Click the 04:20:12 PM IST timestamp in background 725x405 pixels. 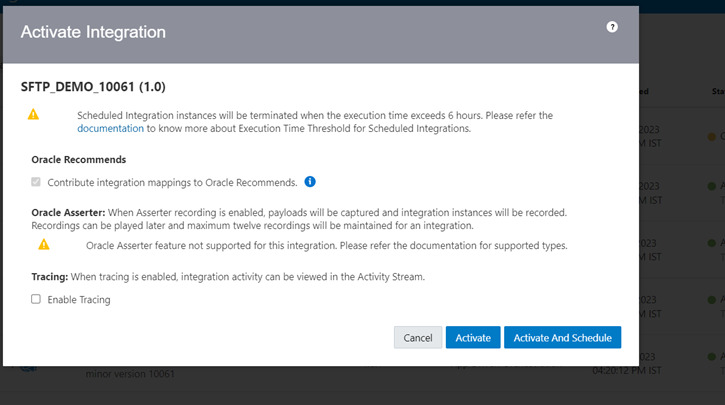click(627, 370)
